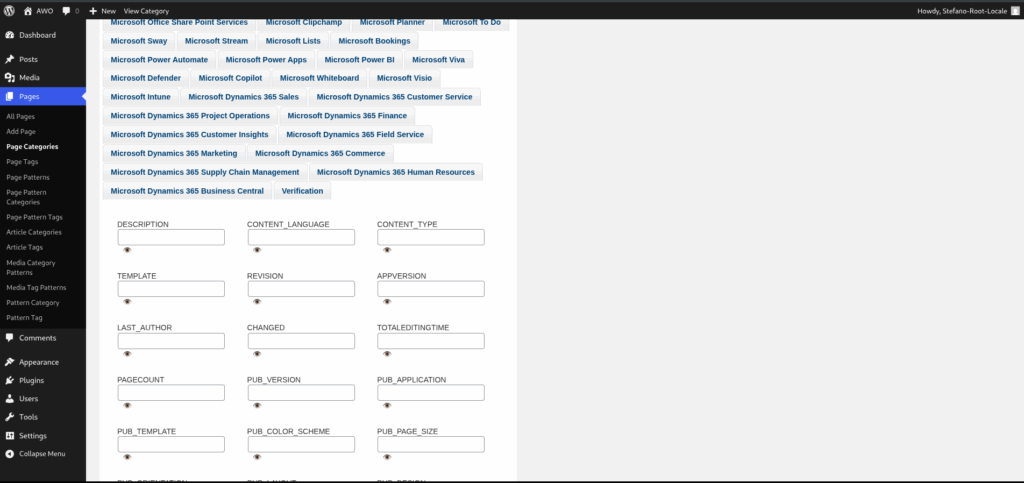Click the Dashboard gauge icon
The image size is (1024, 483).
(x=10, y=35)
